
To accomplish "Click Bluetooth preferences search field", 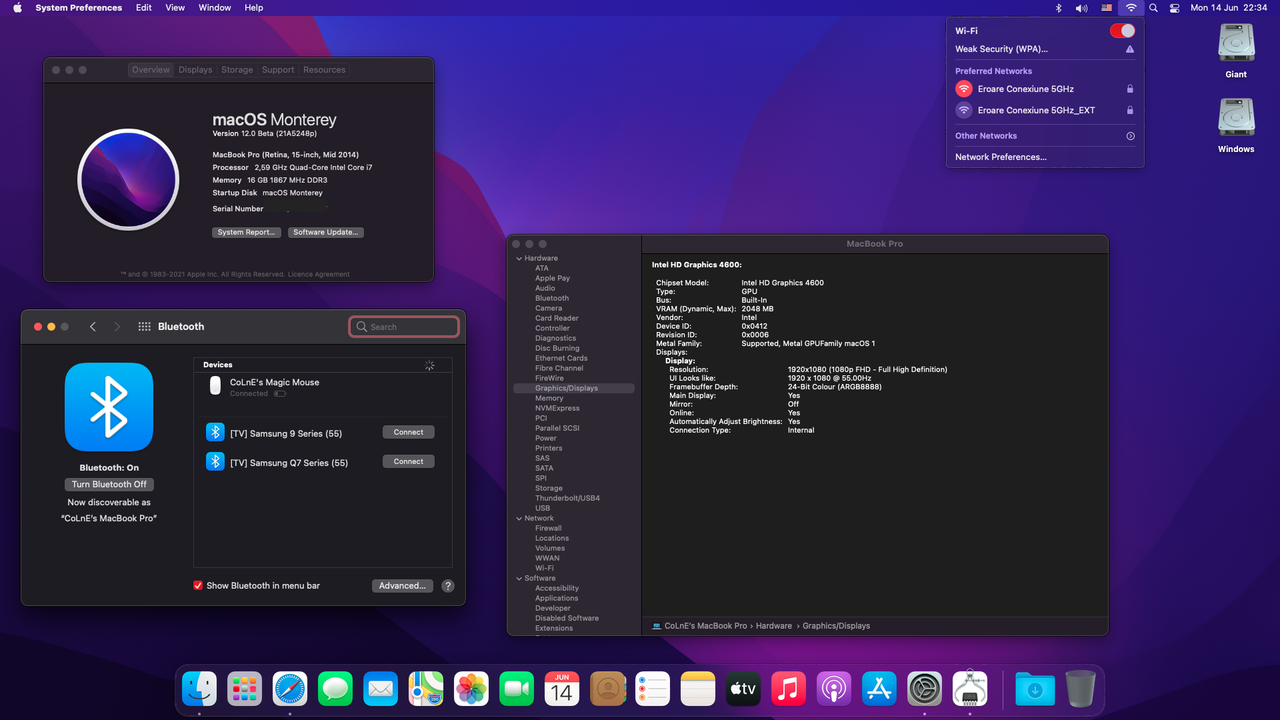I will pyautogui.click(x=404, y=327).
